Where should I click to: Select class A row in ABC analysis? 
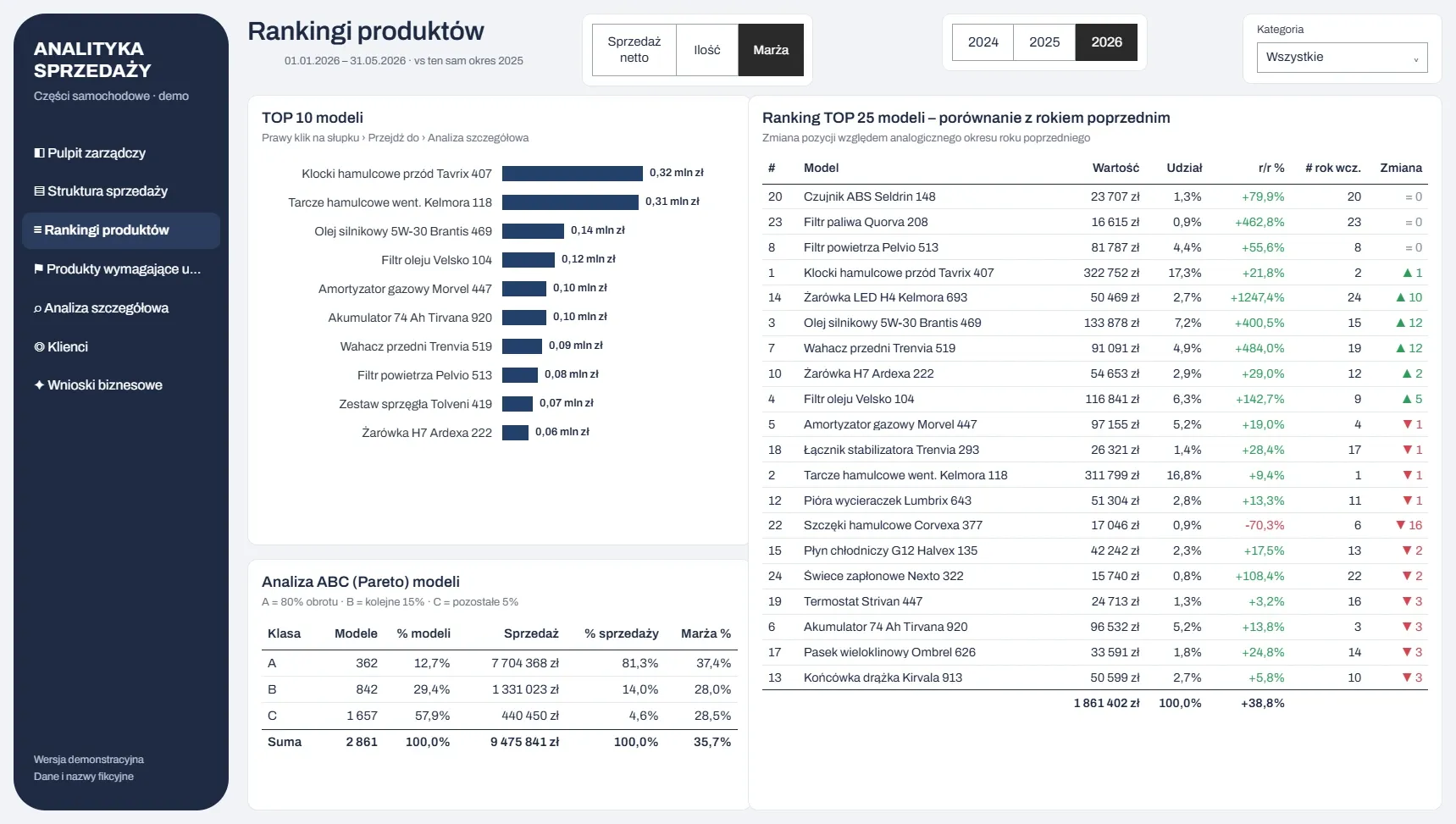[500, 663]
